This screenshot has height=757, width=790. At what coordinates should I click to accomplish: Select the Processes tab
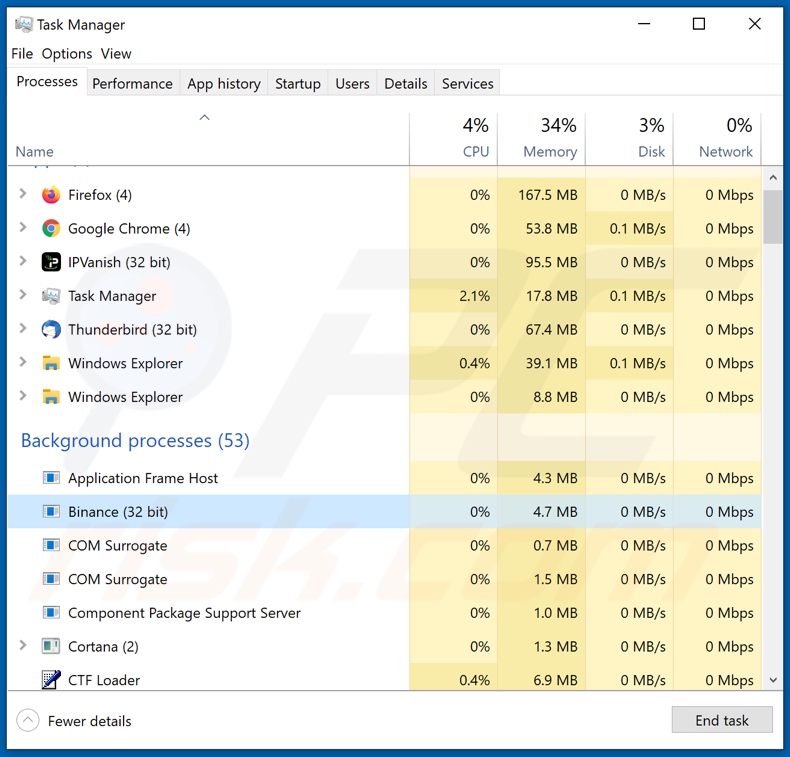pos(47,82)
